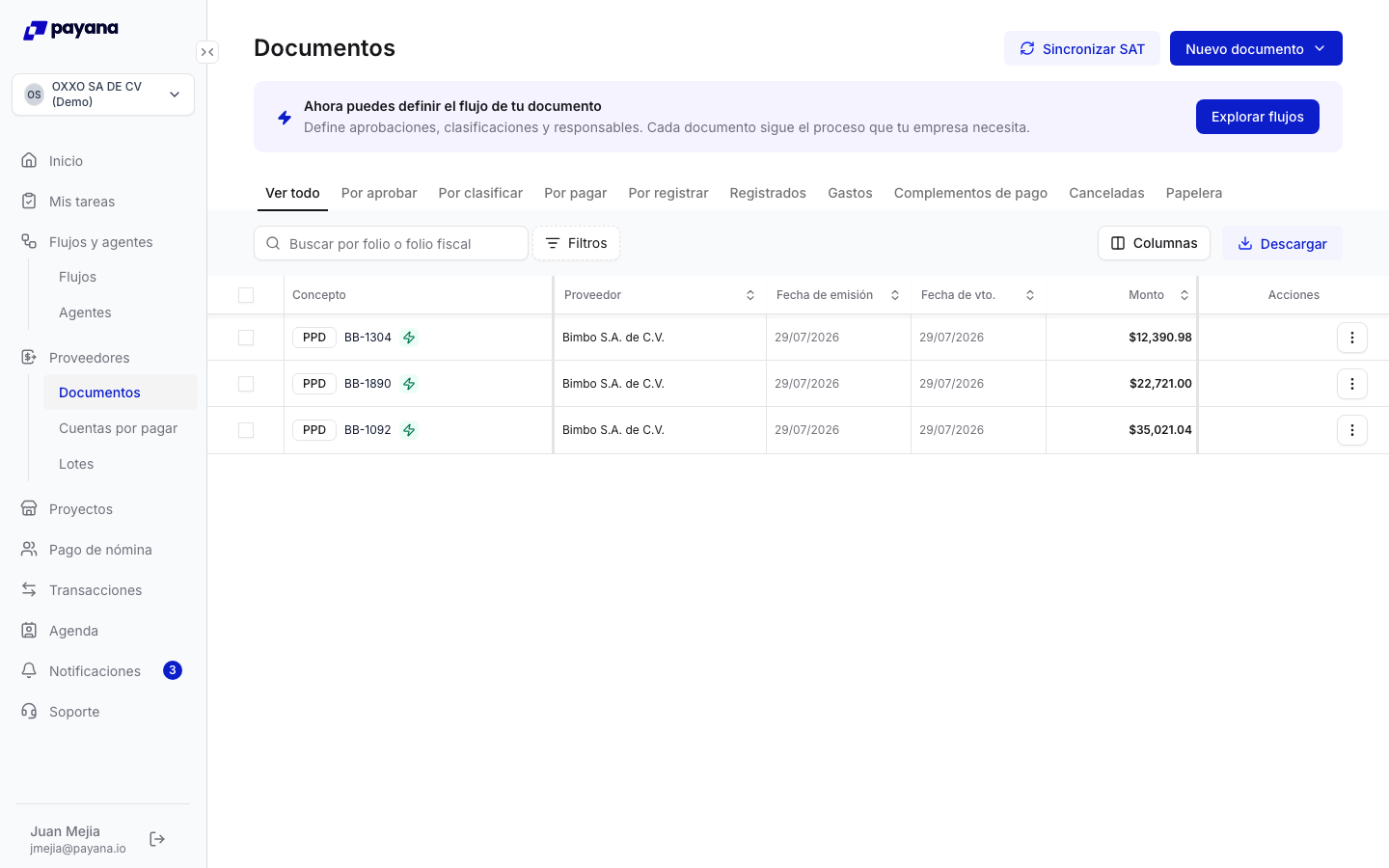This screenshot has height=868, width=1389.
Task: Click the PPD badge of BB-1304
Action: (314, 338)
